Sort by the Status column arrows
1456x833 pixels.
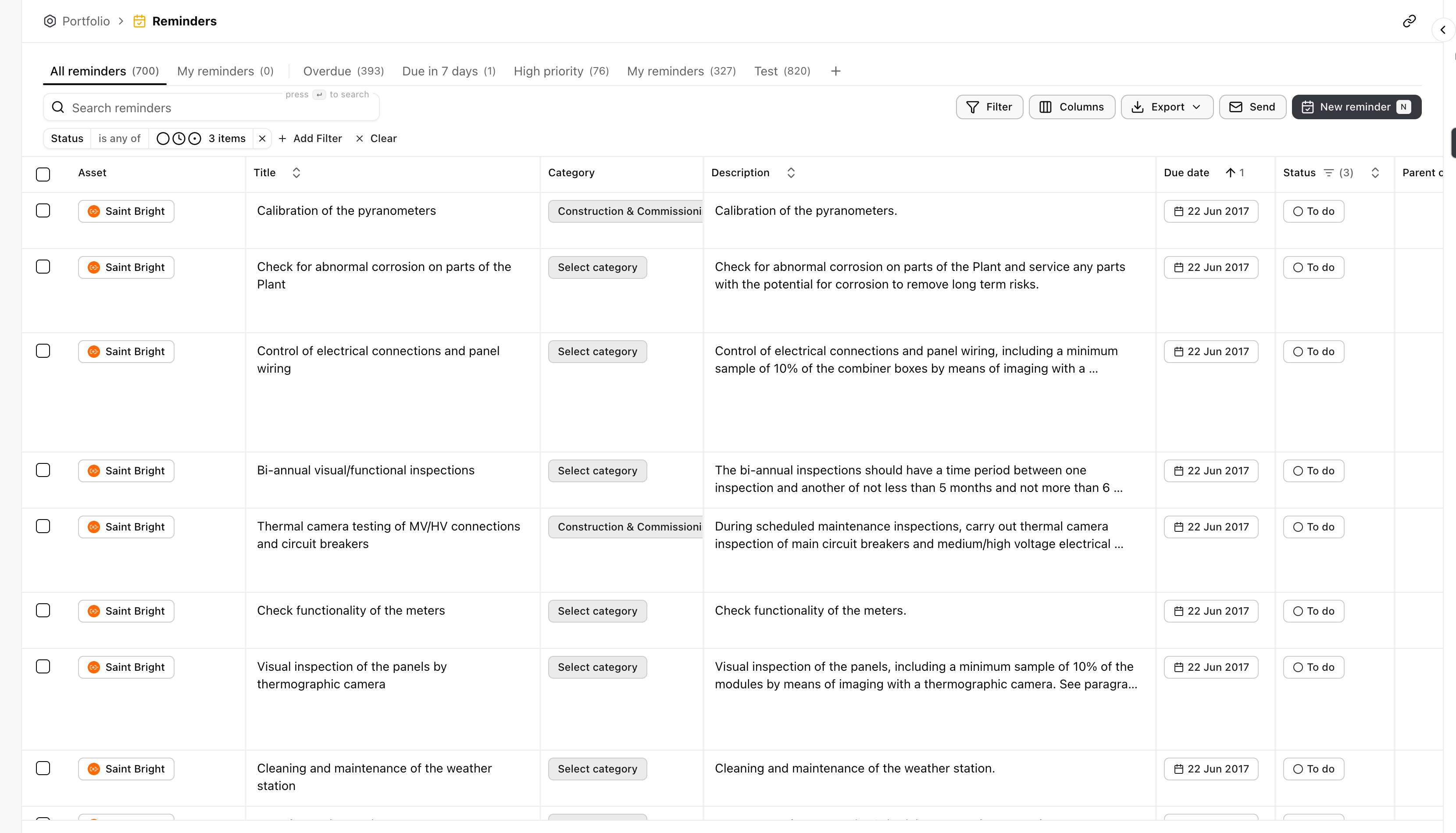(1375, 173)
